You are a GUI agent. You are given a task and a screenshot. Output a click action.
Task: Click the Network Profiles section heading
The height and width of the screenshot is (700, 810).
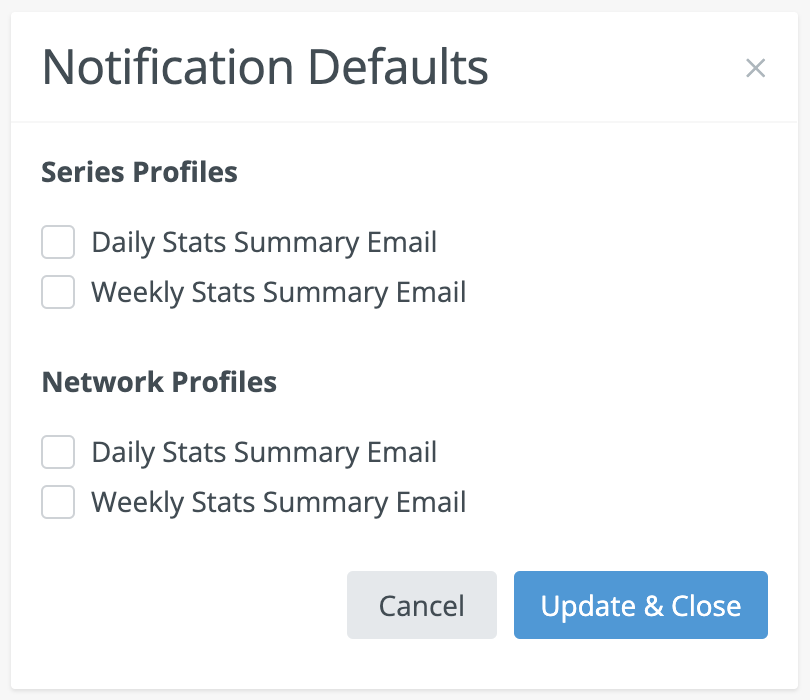pyautogui.click(x=159, y=382)
